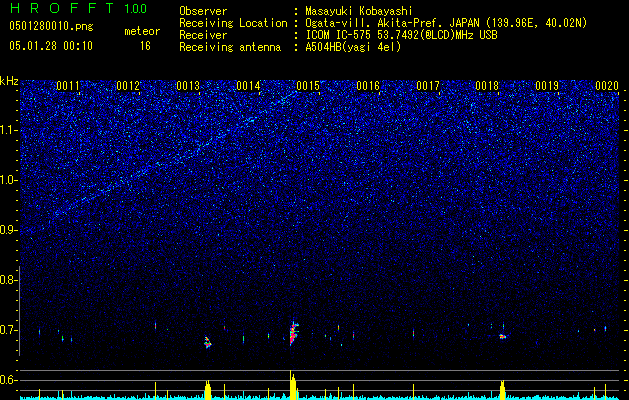The width and height of the screenshot is (629, 400).
Task: Click the tallest yellow power peak below 0015
Action: (x=293, y=385)
